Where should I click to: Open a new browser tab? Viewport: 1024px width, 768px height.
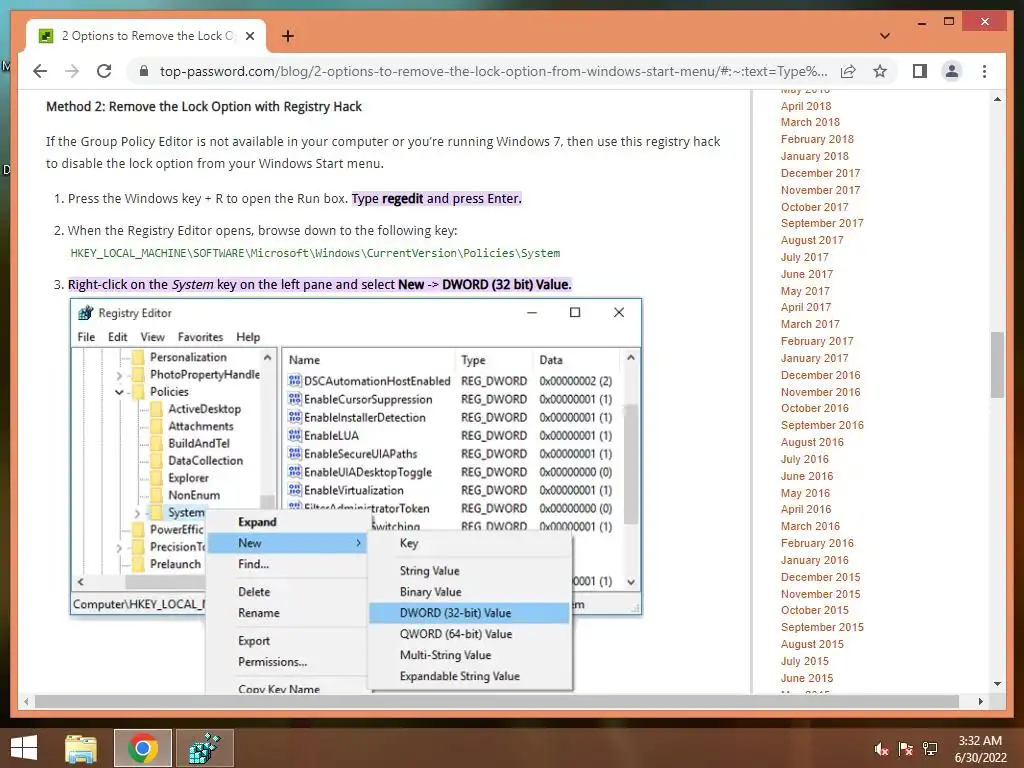click(288, 36)
